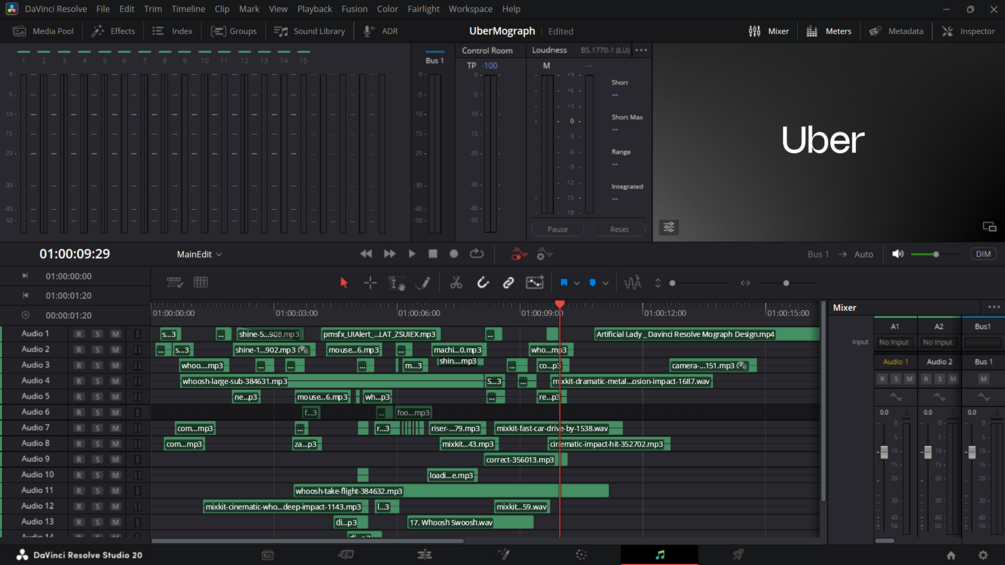Open the Timeline menu
1005x565 pixels.
188,9
